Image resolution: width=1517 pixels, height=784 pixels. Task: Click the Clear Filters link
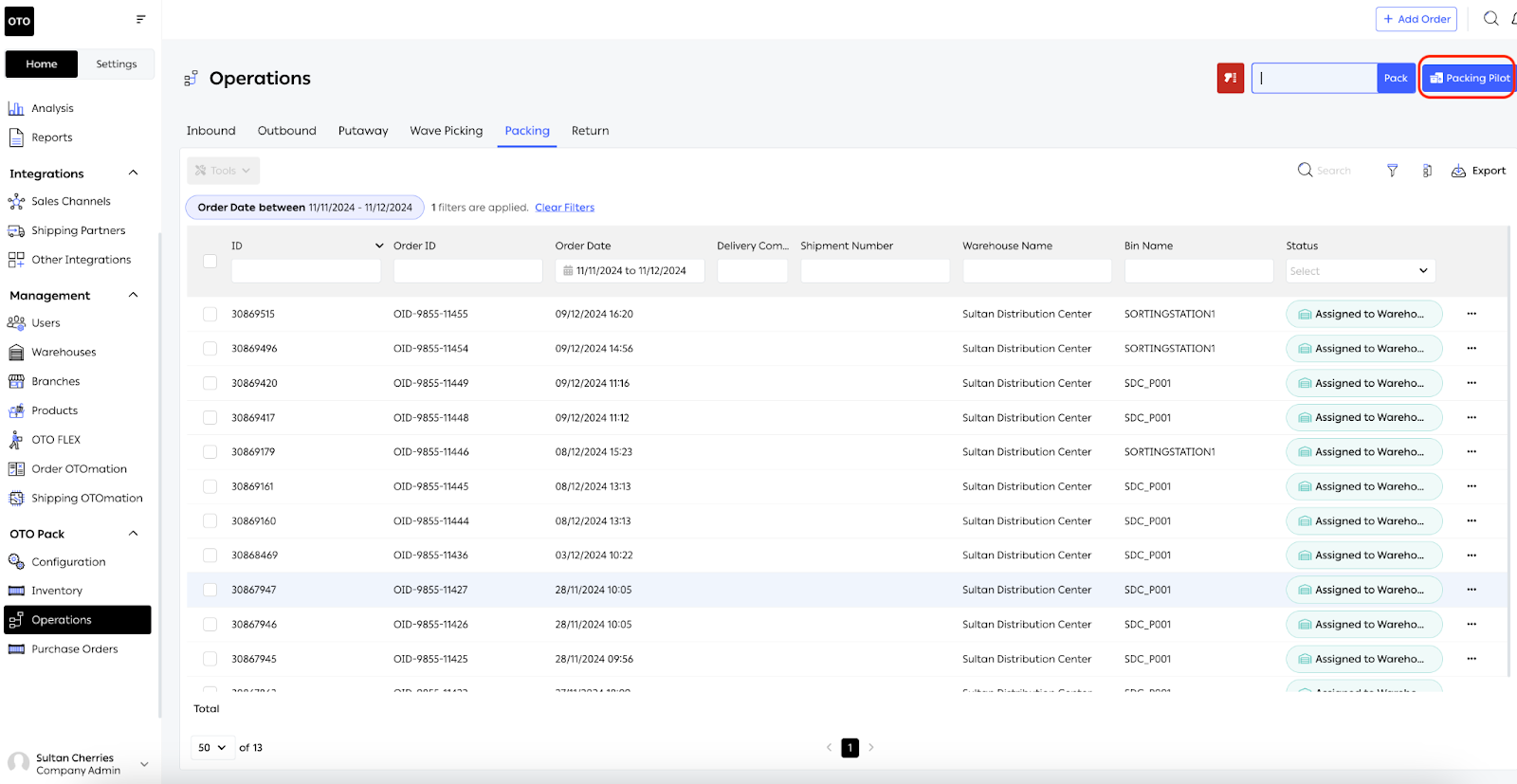tap(564, 208)
